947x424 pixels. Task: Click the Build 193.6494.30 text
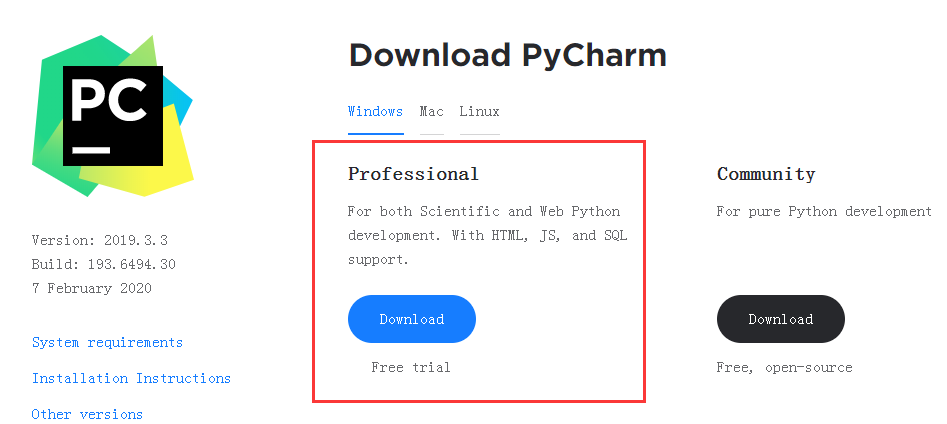103,265
